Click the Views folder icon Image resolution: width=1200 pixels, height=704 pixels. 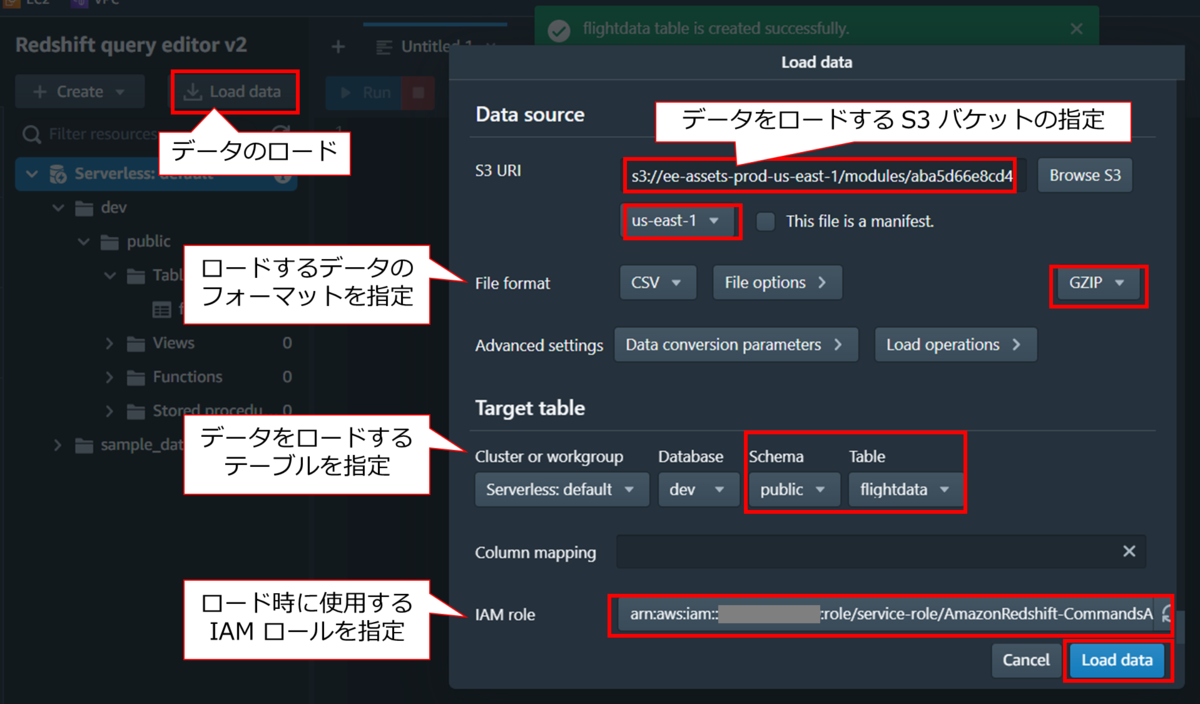[136, 344]
